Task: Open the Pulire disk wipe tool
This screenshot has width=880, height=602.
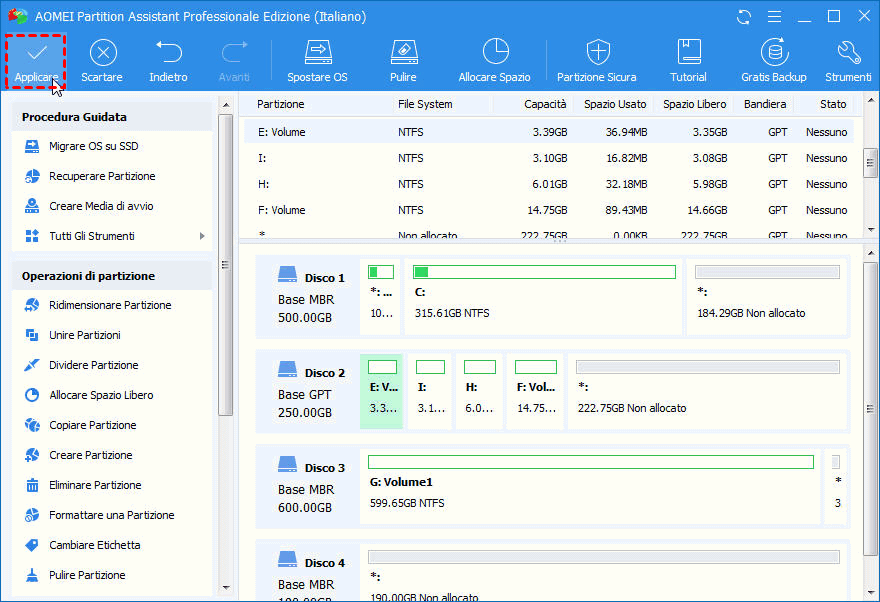Action: 403,53
